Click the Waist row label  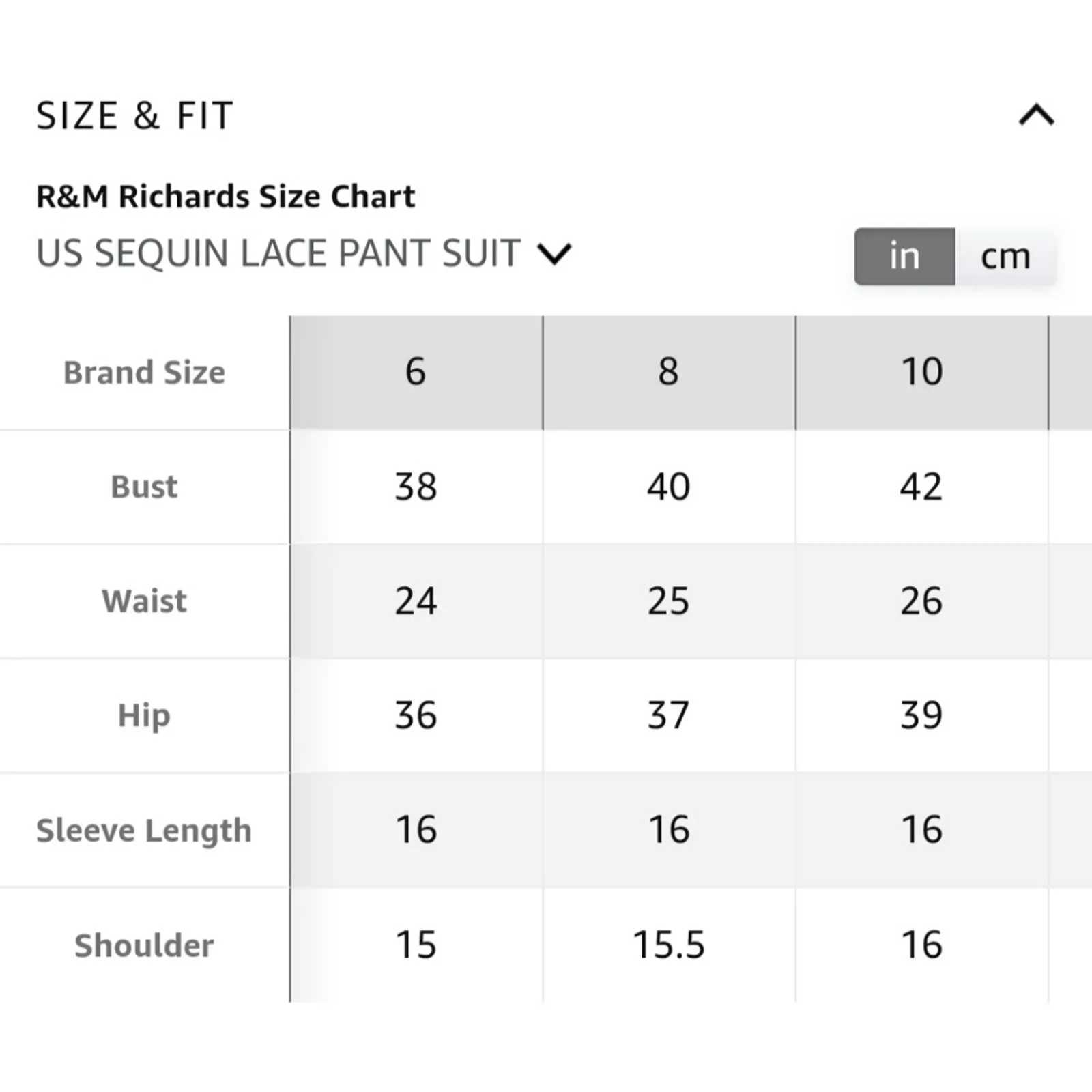144,601
